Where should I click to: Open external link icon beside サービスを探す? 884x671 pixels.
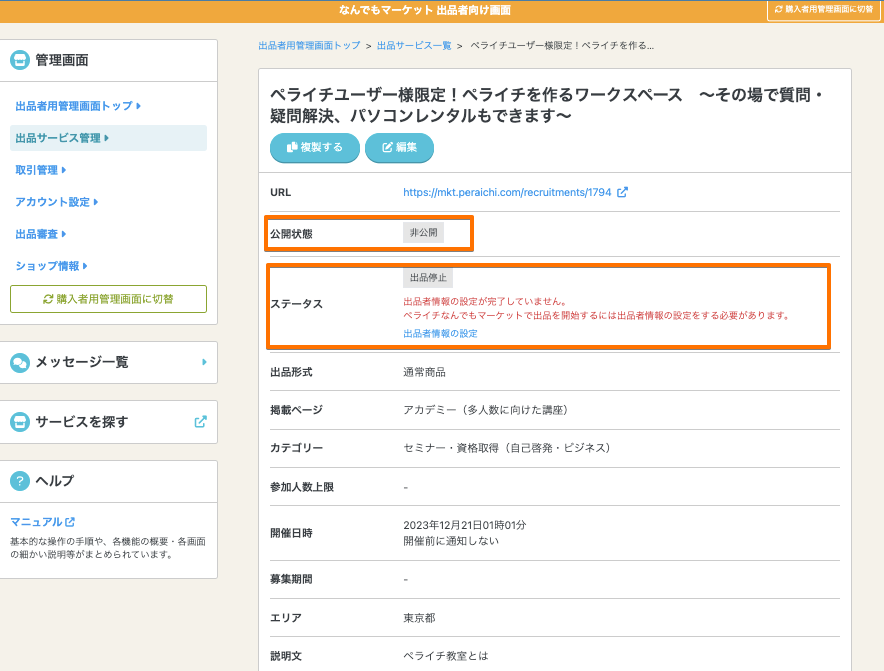coord(200,422)
